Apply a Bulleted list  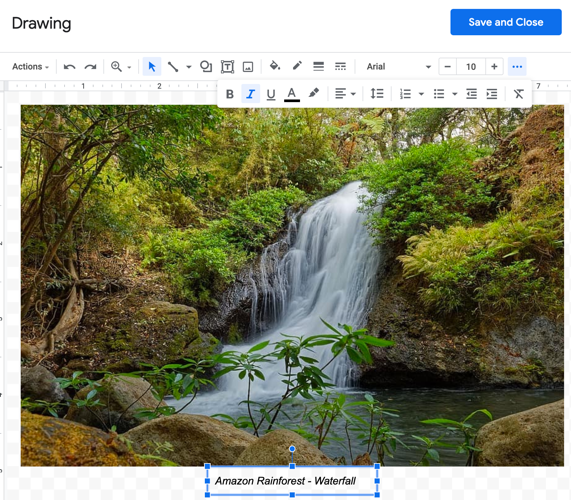click(x=439, y=94)
